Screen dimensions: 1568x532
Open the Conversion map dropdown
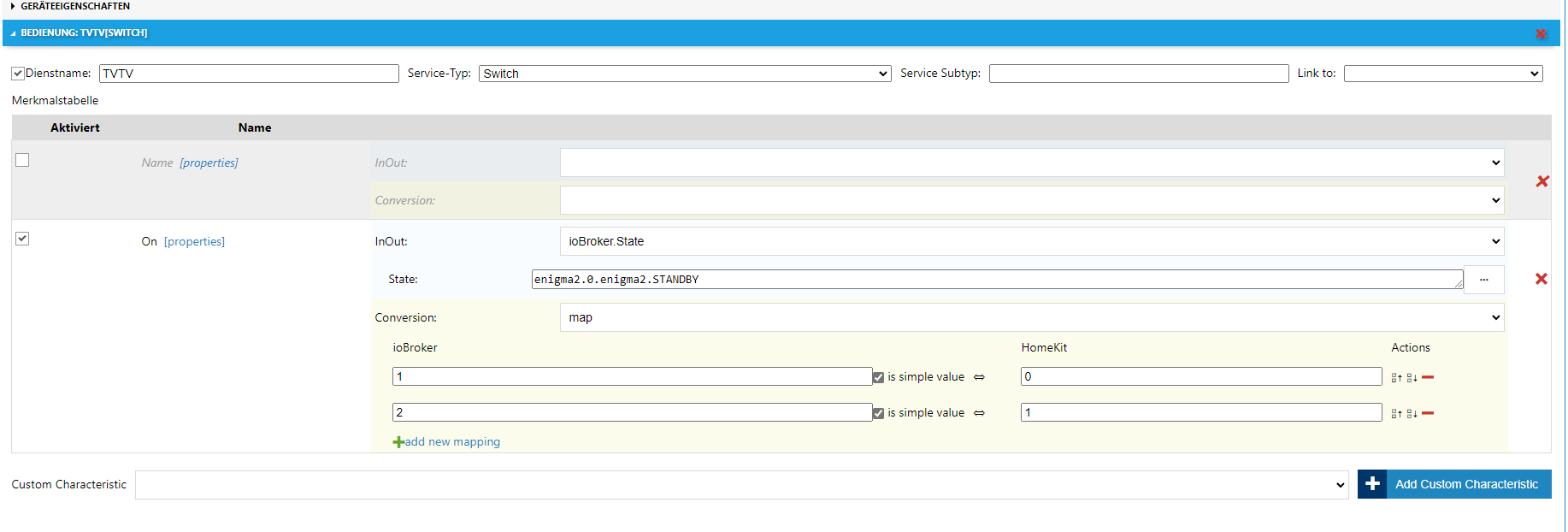(1031, 317)
